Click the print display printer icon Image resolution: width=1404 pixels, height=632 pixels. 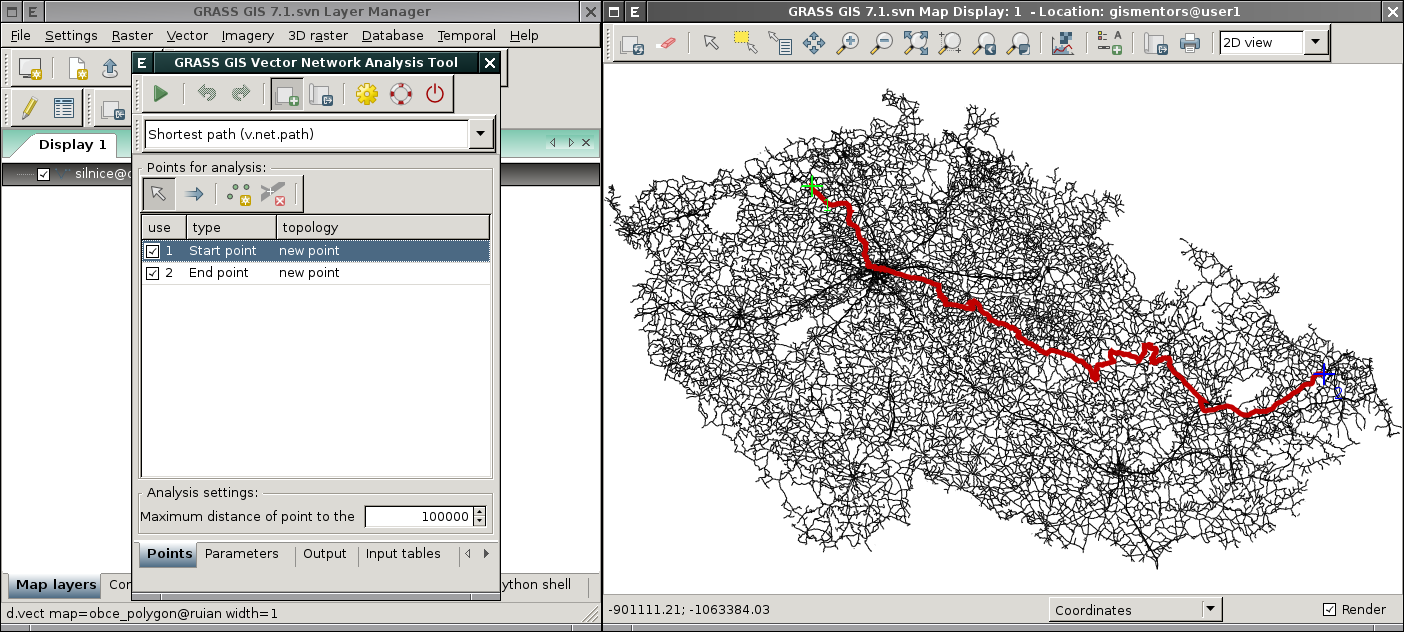coord(1189,43)
